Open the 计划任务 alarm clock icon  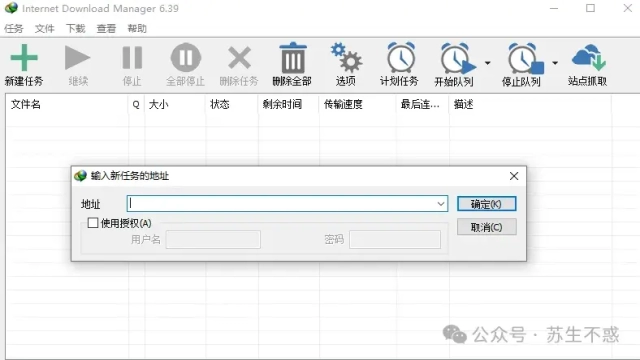tap(400, 58)
